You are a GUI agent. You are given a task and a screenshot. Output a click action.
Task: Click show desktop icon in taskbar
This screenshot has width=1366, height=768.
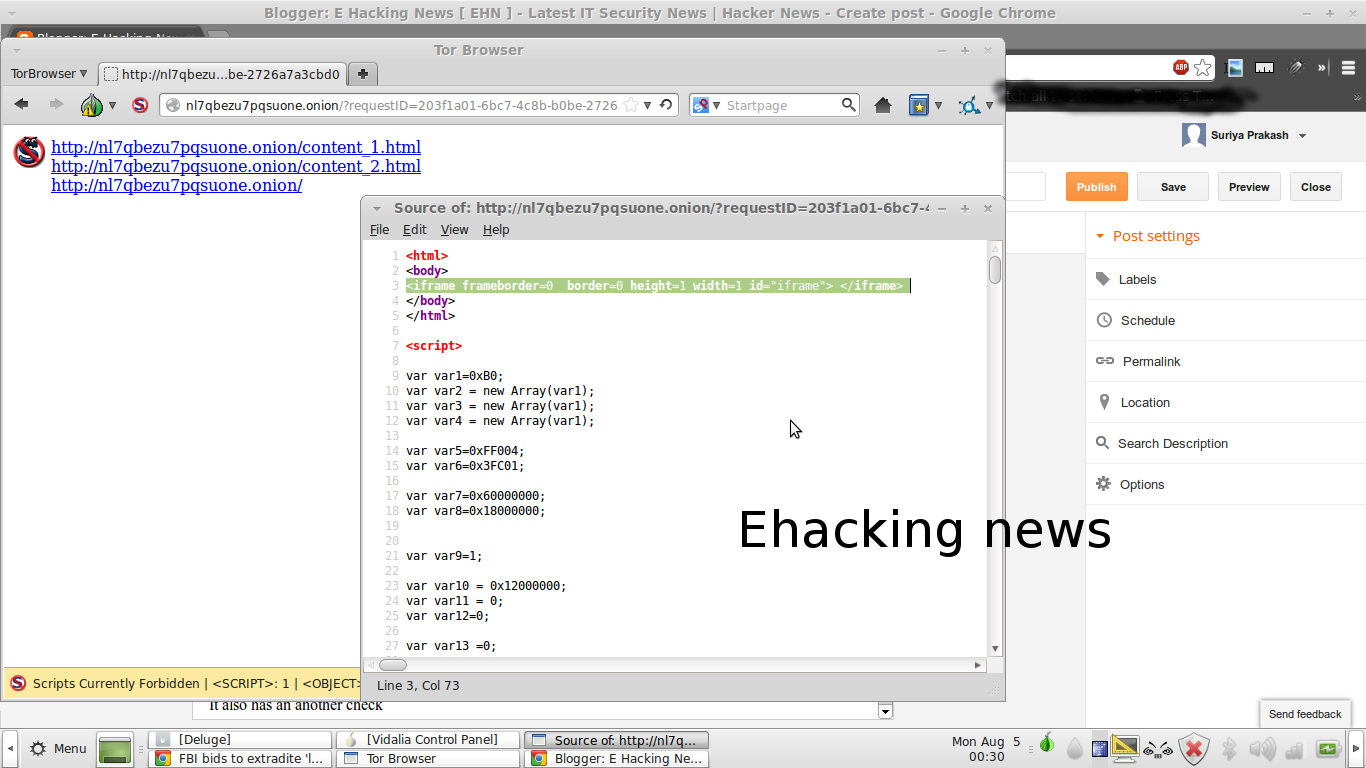coord(115,748)
